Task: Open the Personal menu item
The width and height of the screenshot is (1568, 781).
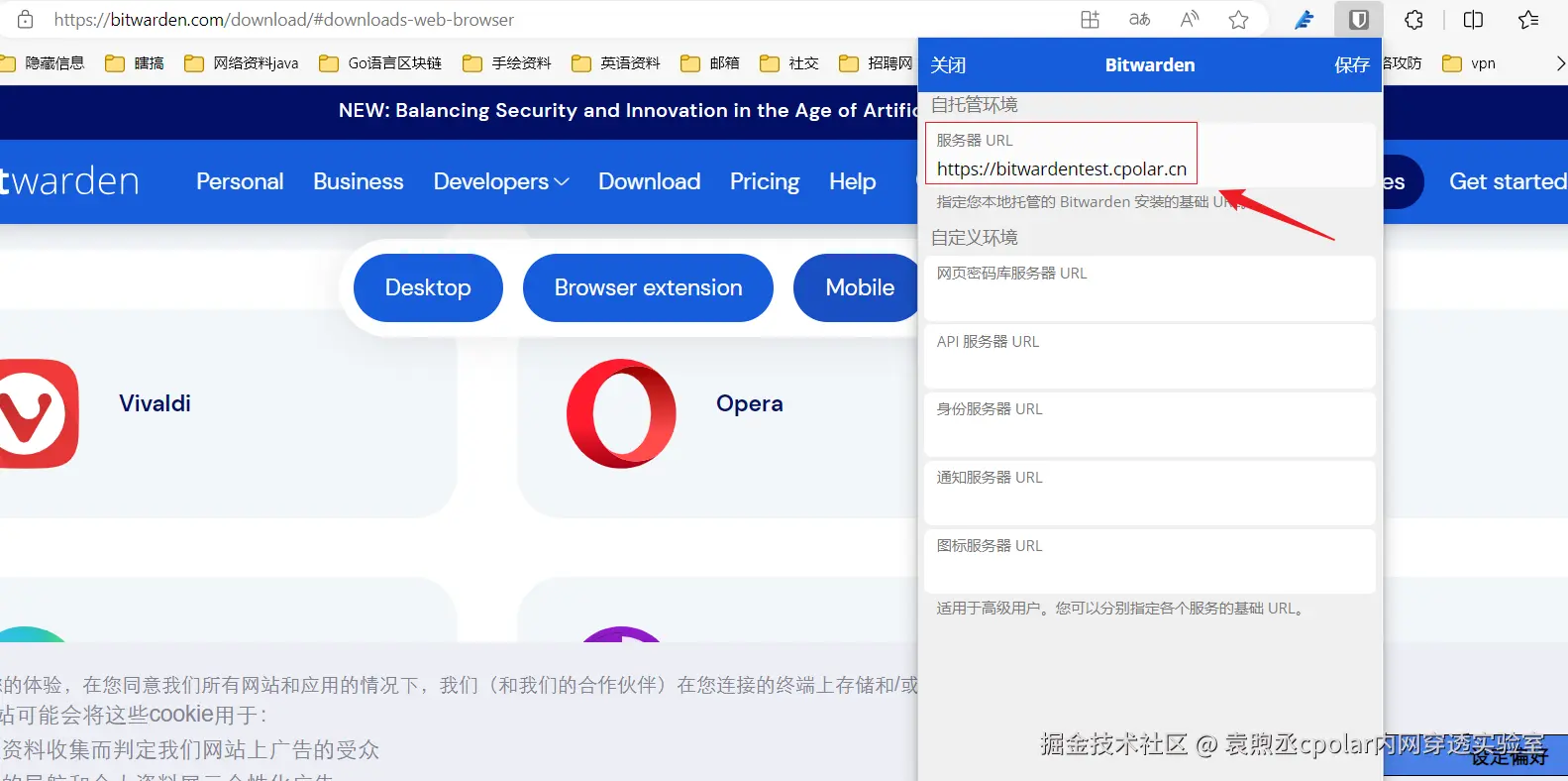Action: click(x=240, y=181)
